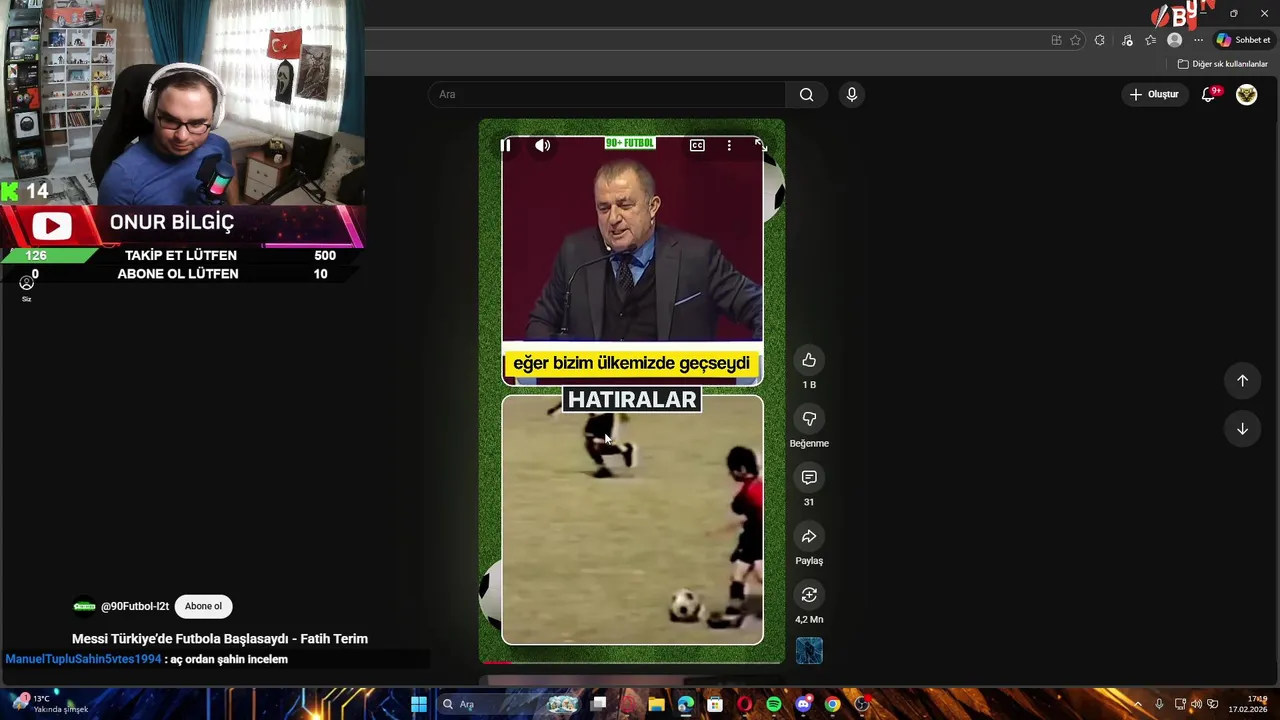Click the Short's title 'Messi Türkiye'de Futbola Başlasaydı'
The height and width of the screenshot is (720, 1280).
point(180,639)
